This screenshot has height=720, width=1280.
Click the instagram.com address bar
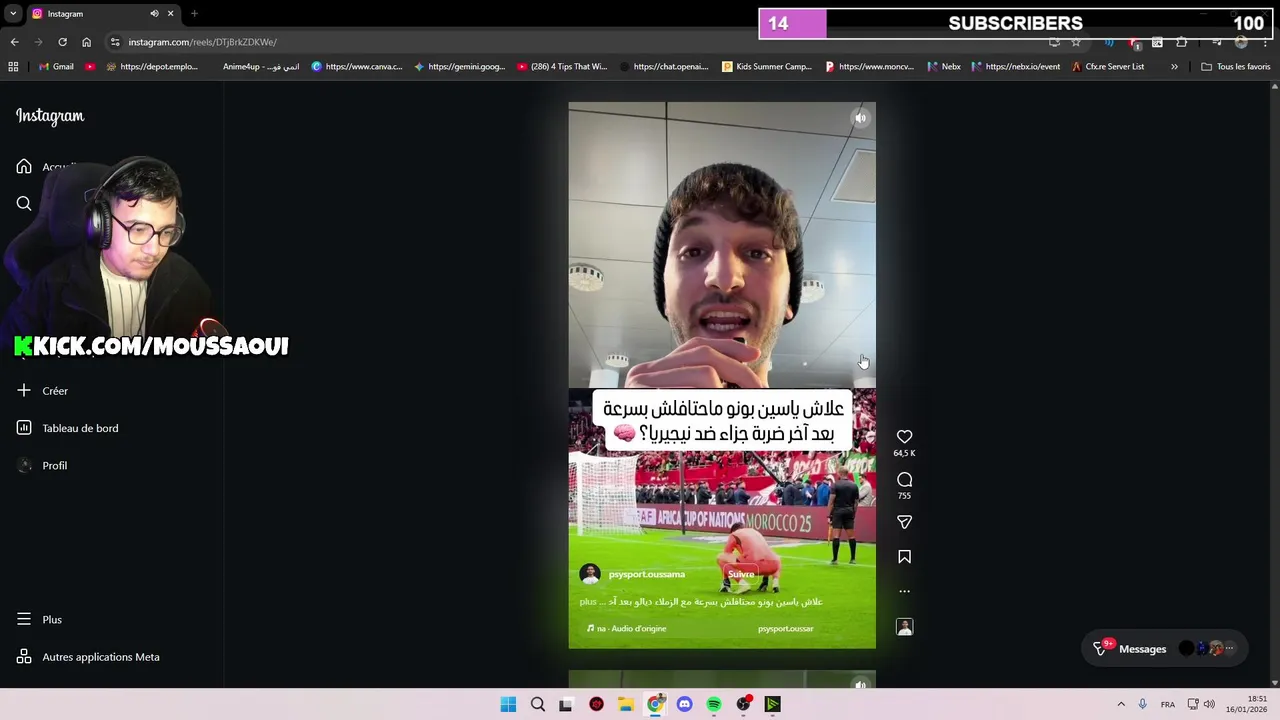click(580, 42)
